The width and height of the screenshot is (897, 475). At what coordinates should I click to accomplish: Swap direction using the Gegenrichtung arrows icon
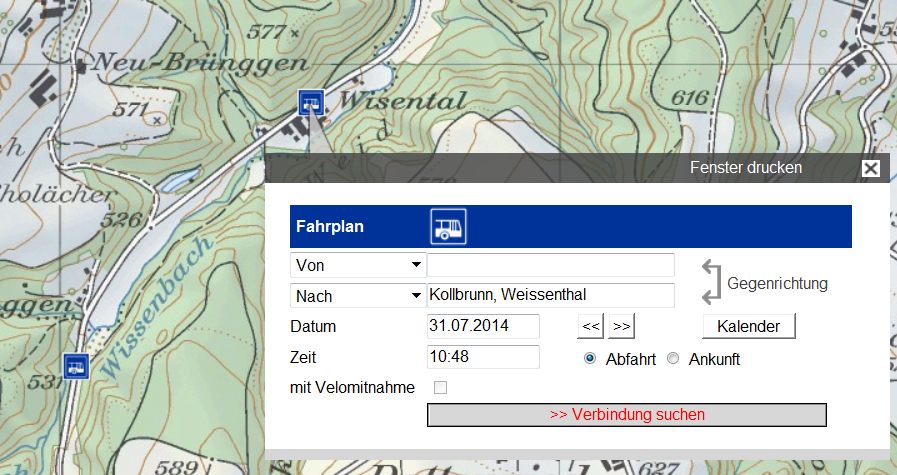click(710, 282)
